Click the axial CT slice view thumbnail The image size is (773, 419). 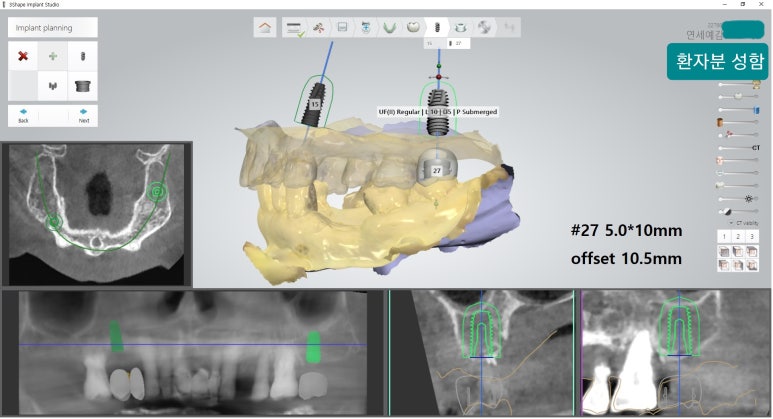click(x=96, y=214)
